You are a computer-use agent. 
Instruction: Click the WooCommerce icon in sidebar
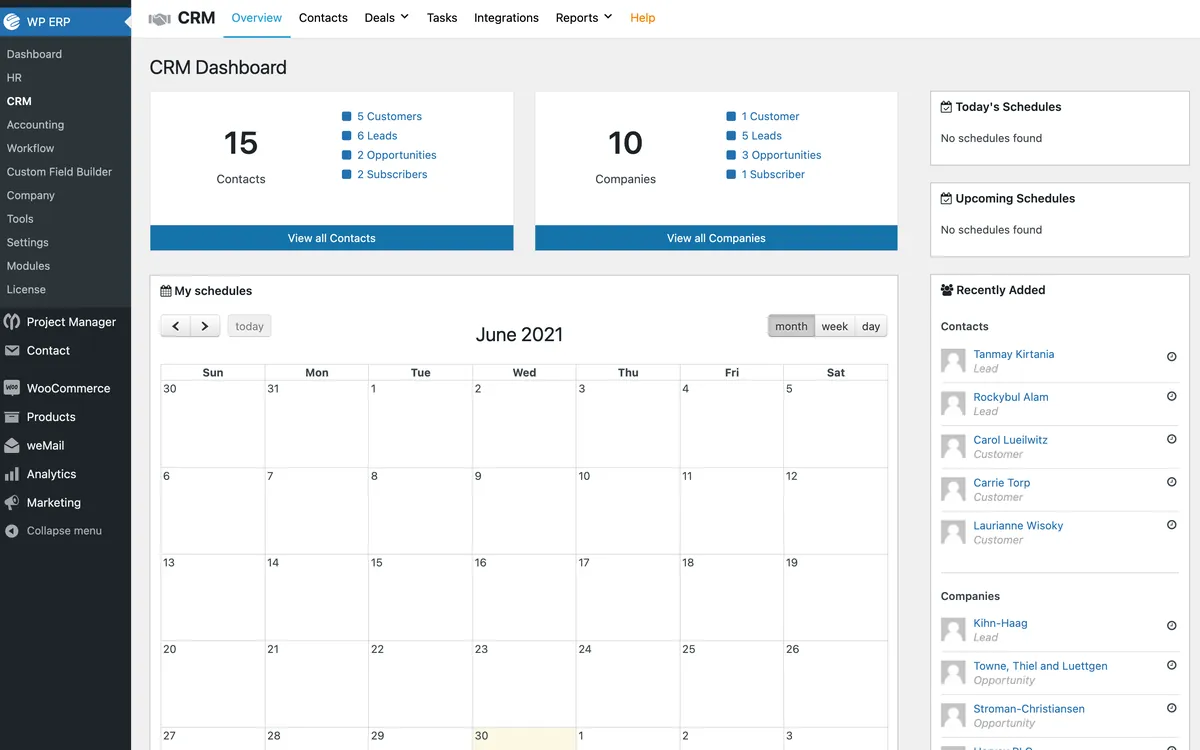tap(12, 388)
